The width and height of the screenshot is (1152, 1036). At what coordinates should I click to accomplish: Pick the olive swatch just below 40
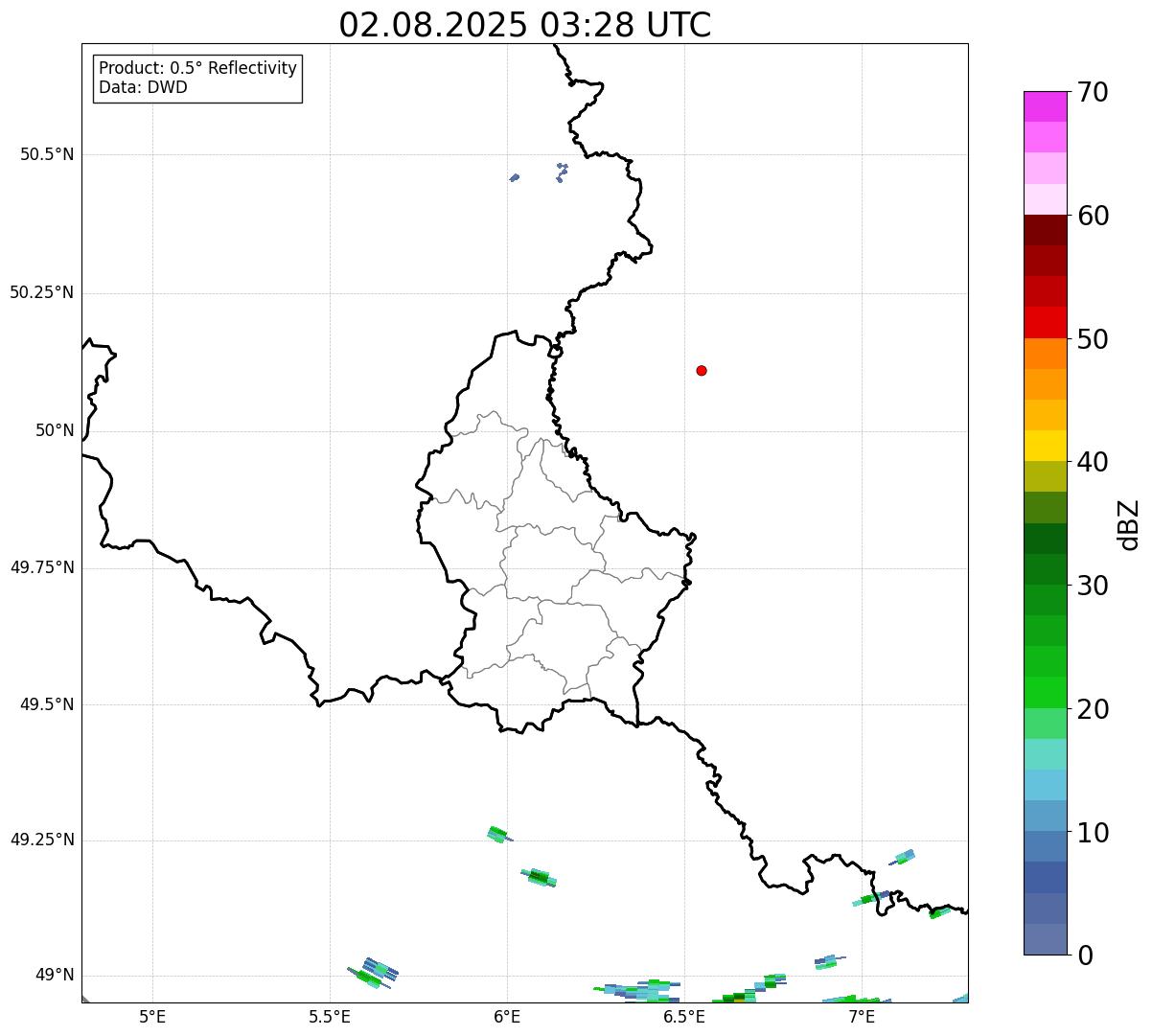1045,476
